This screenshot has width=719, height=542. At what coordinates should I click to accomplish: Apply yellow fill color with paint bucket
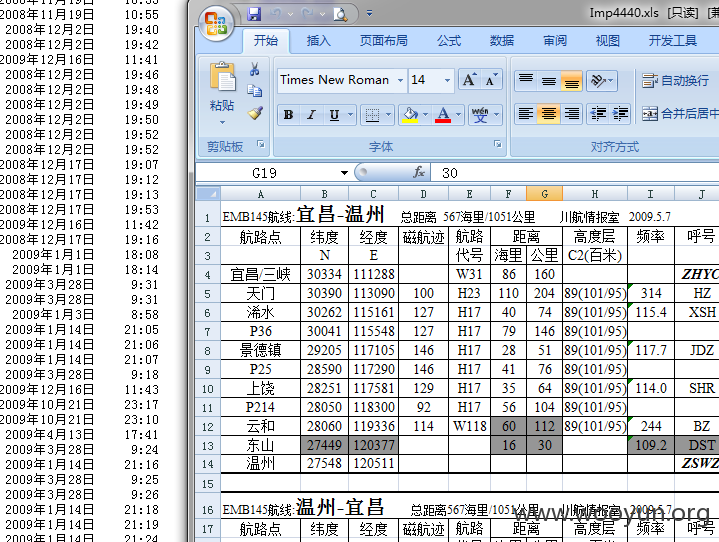click(x=410, y=115)
